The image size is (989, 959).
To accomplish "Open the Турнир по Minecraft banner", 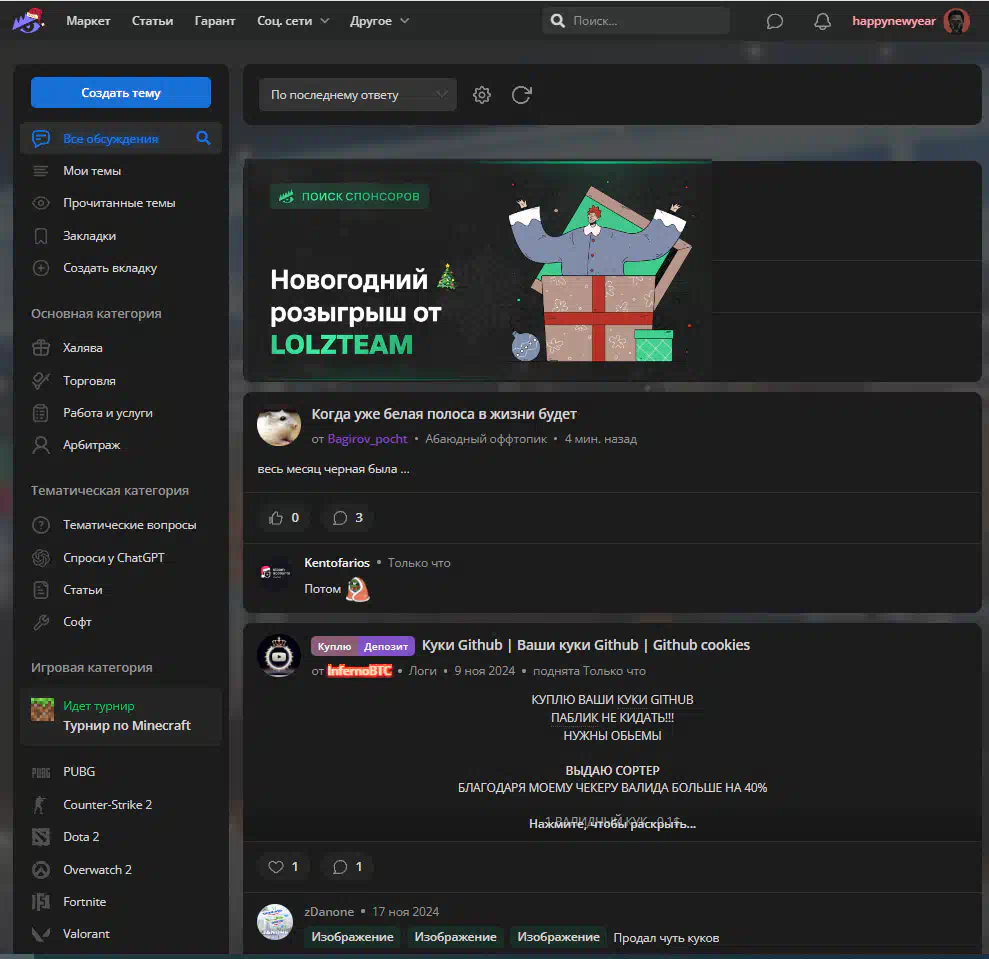I will tap(121, 717).
